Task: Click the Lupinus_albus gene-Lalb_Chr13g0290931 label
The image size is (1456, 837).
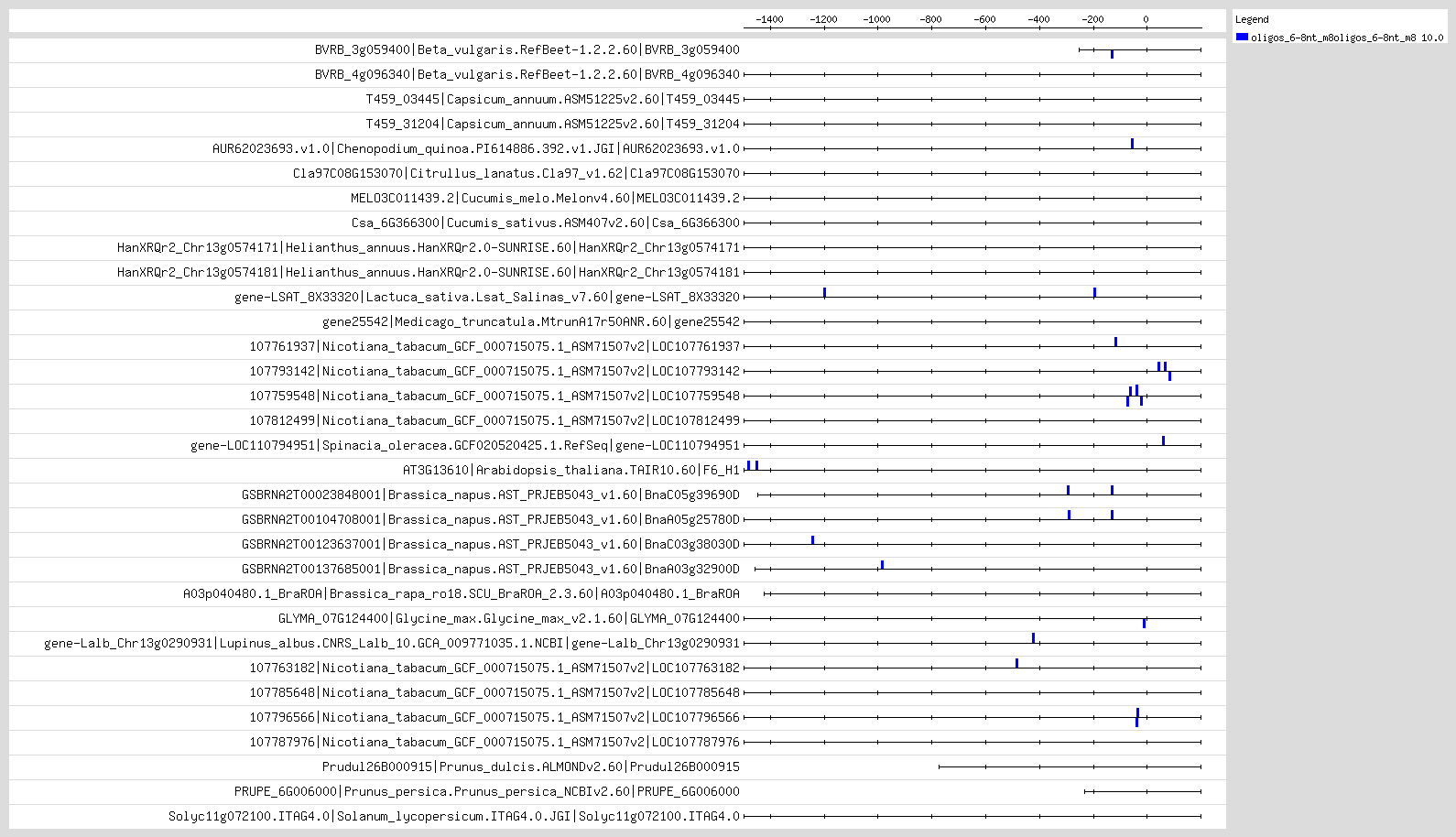Action: (x=392, y=643)
